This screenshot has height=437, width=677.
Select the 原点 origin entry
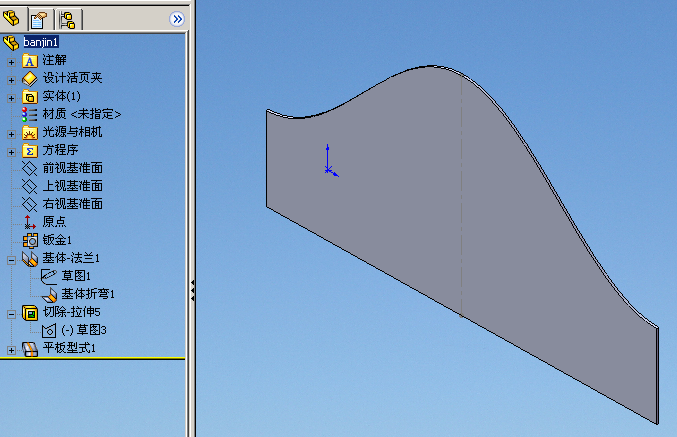pyautogui.click(x=54, y=222)
